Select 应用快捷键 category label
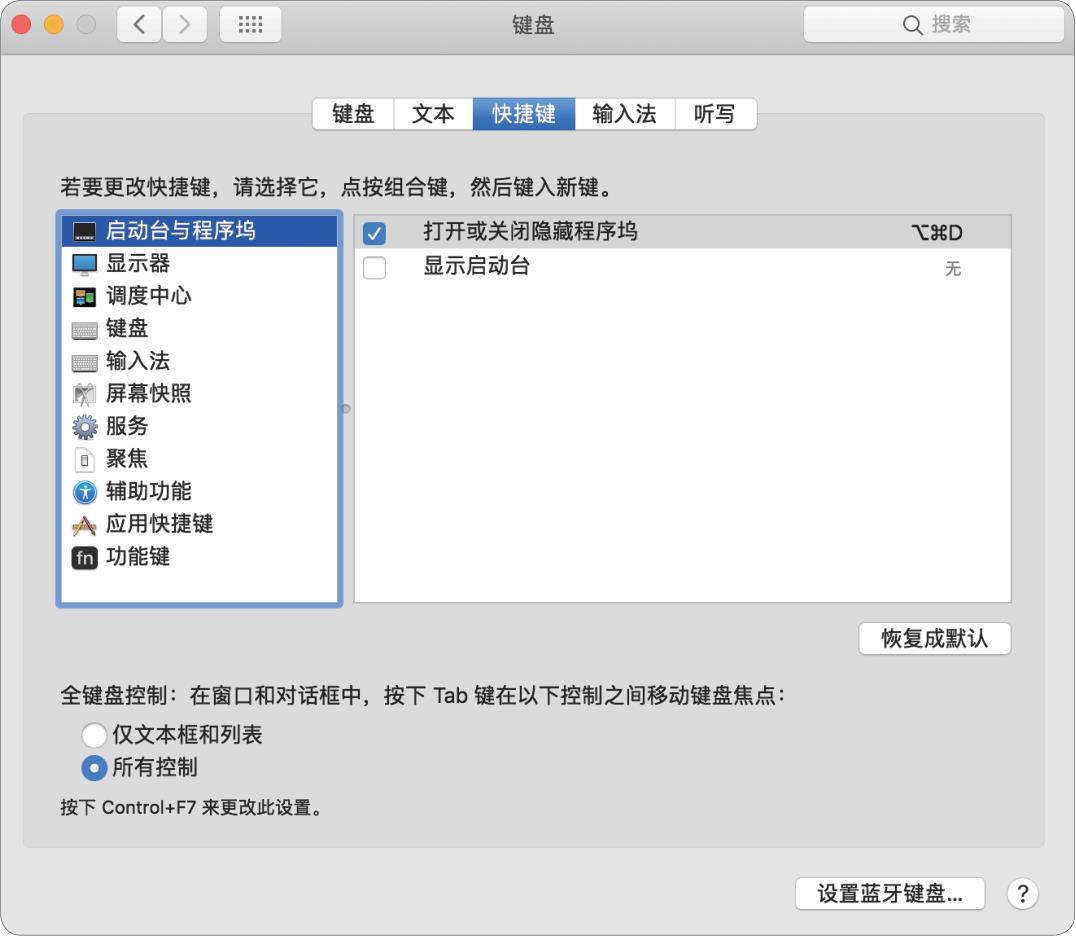 (x=160, y=524)
